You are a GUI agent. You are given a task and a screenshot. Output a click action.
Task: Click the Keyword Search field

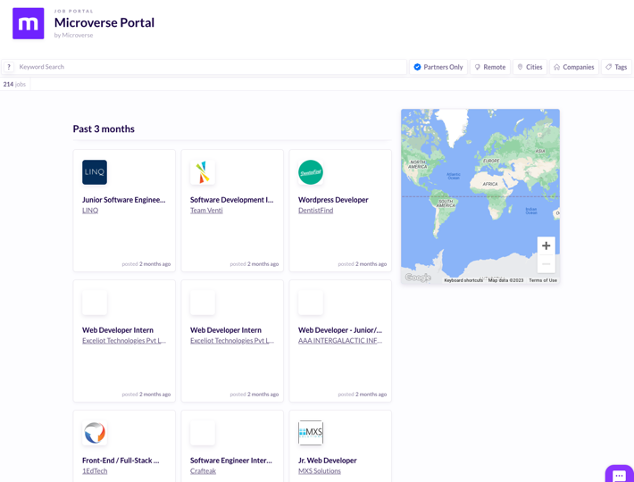(x=210, y=67)
